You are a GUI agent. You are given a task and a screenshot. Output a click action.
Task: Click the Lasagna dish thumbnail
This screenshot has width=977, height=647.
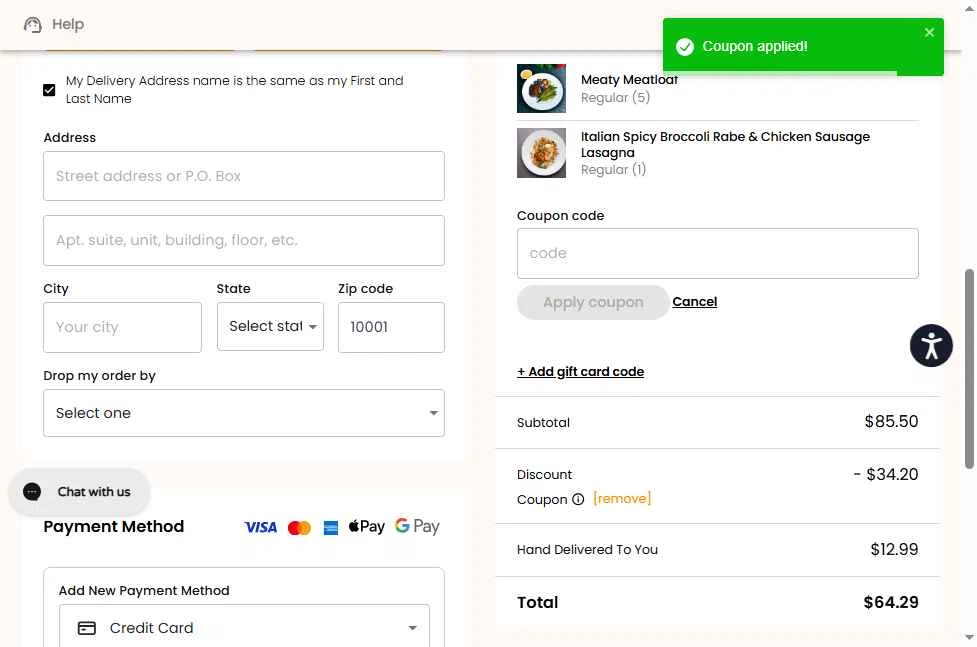coord(541,153)
